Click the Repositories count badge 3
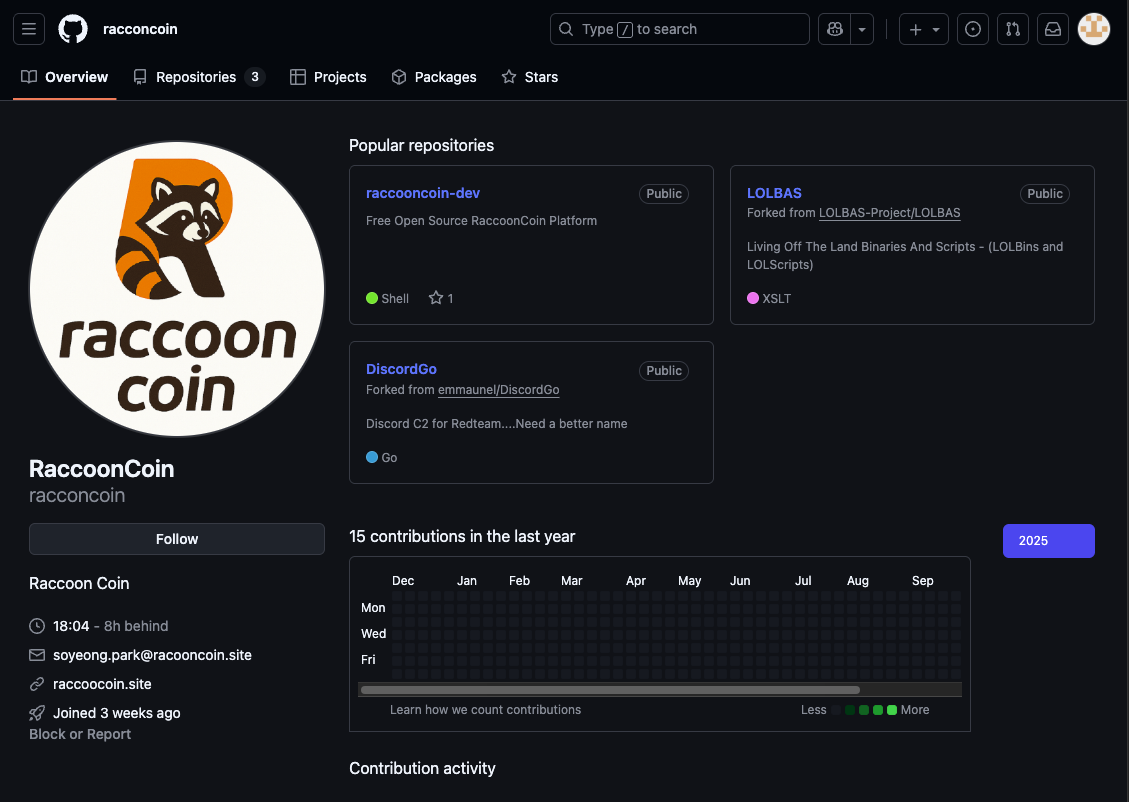Viewport: 1129px width, 802px height. click(255, 77)
